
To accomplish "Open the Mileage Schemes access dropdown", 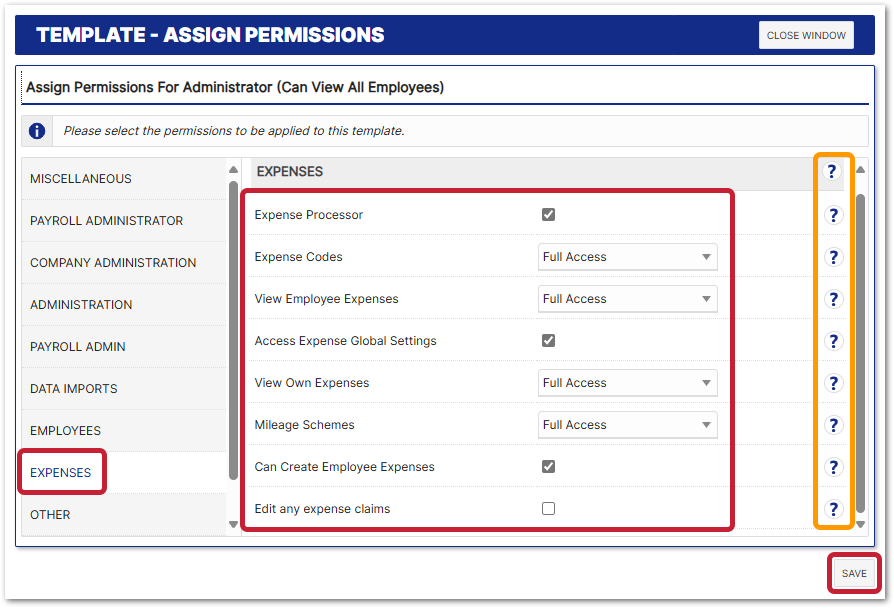I will point(627,425).
